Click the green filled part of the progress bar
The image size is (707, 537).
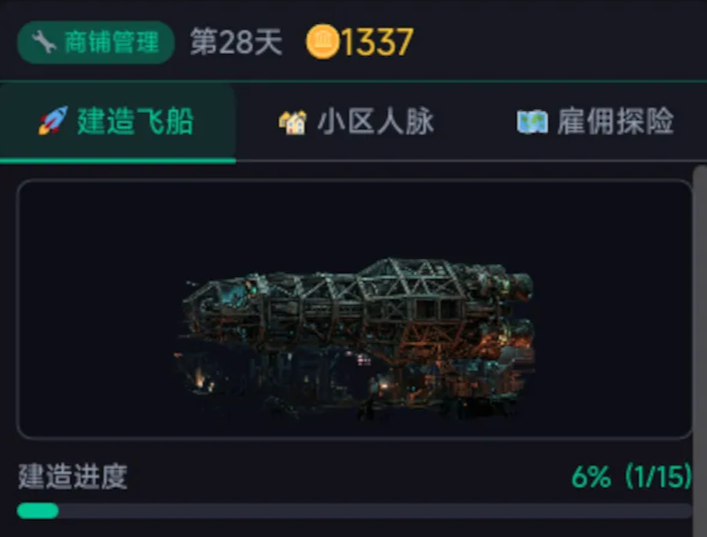point(38,511)
